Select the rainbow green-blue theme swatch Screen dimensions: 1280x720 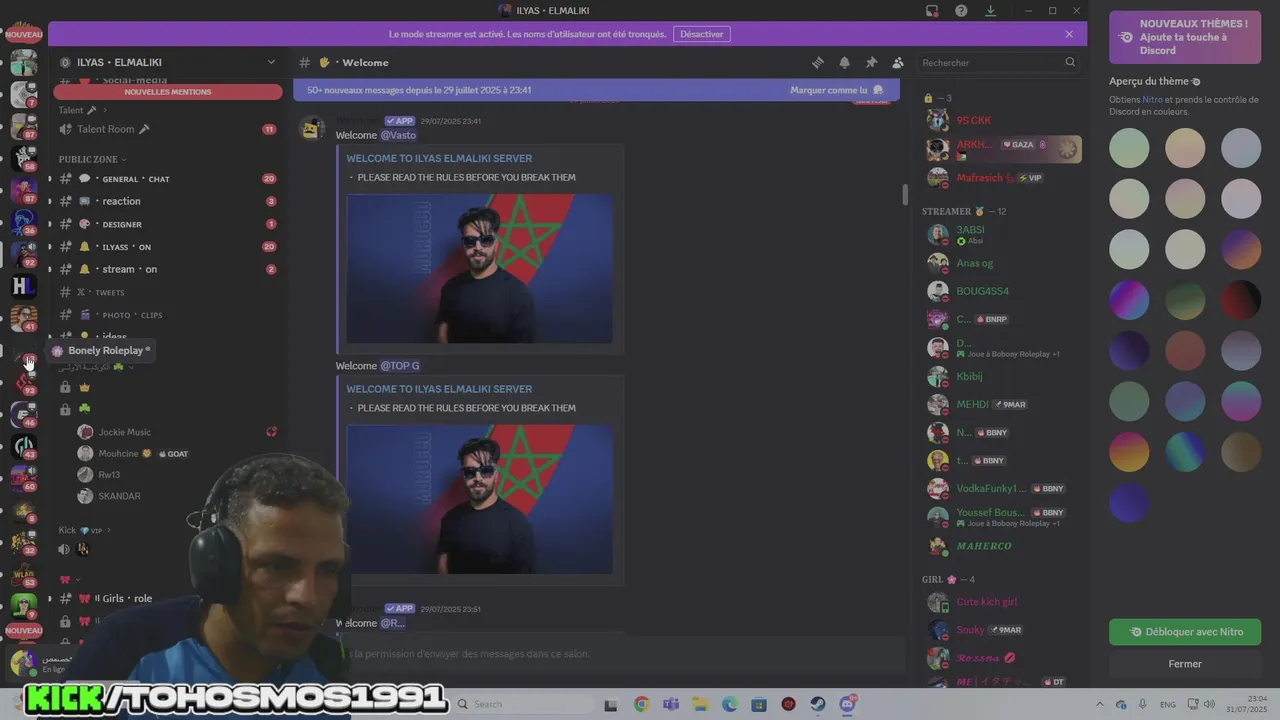[x=1185, y=452]
